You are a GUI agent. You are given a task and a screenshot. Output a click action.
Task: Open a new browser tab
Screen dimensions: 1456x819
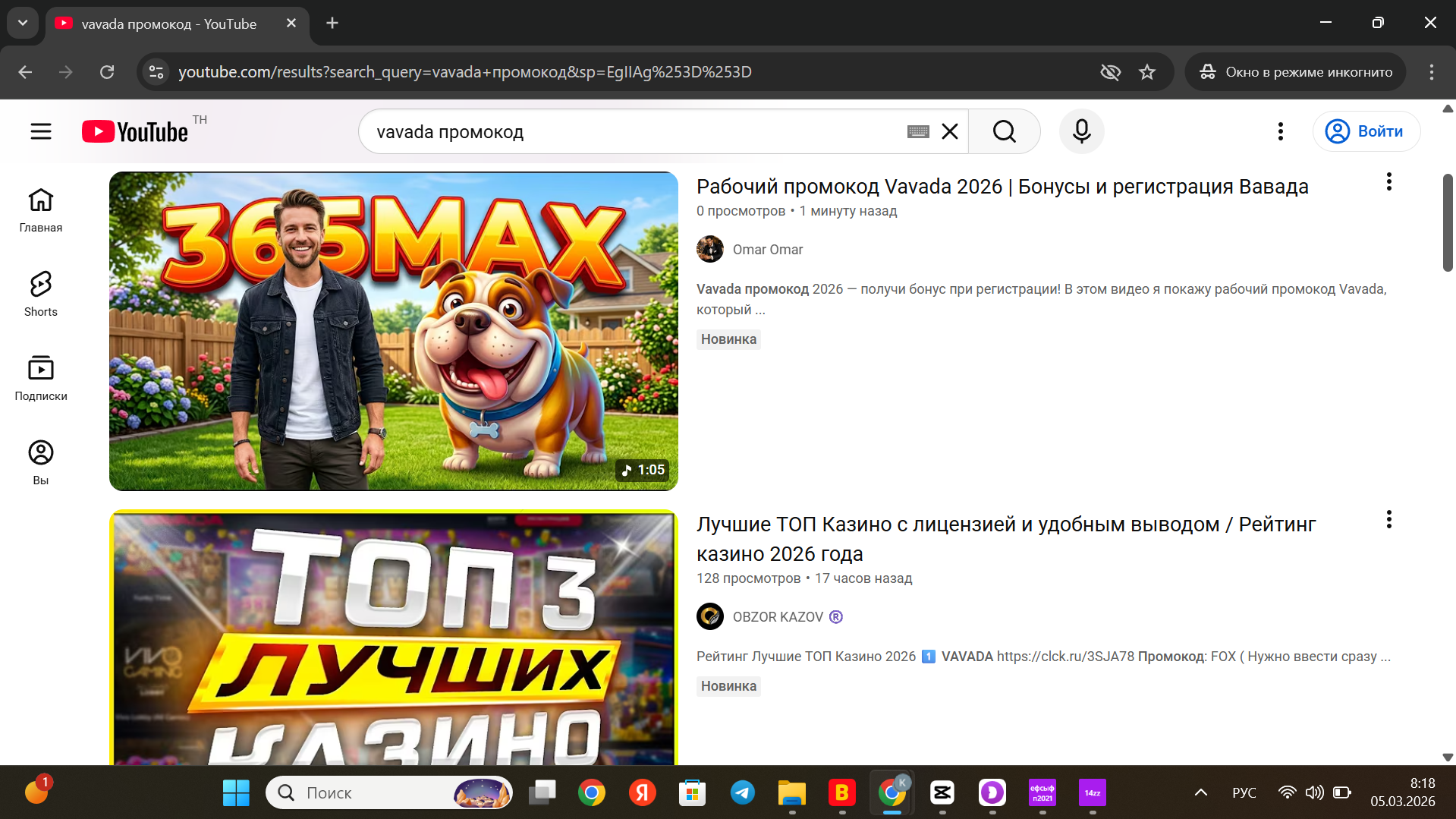pyautogui.click(x=332, y=24)
